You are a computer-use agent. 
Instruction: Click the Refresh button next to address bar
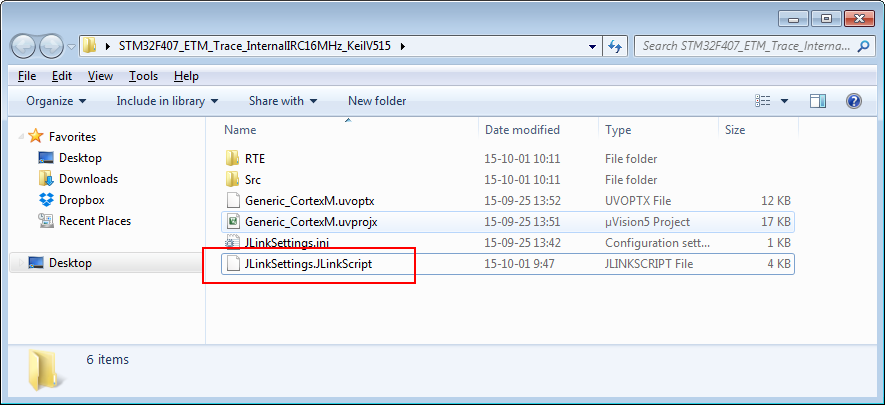615,46
